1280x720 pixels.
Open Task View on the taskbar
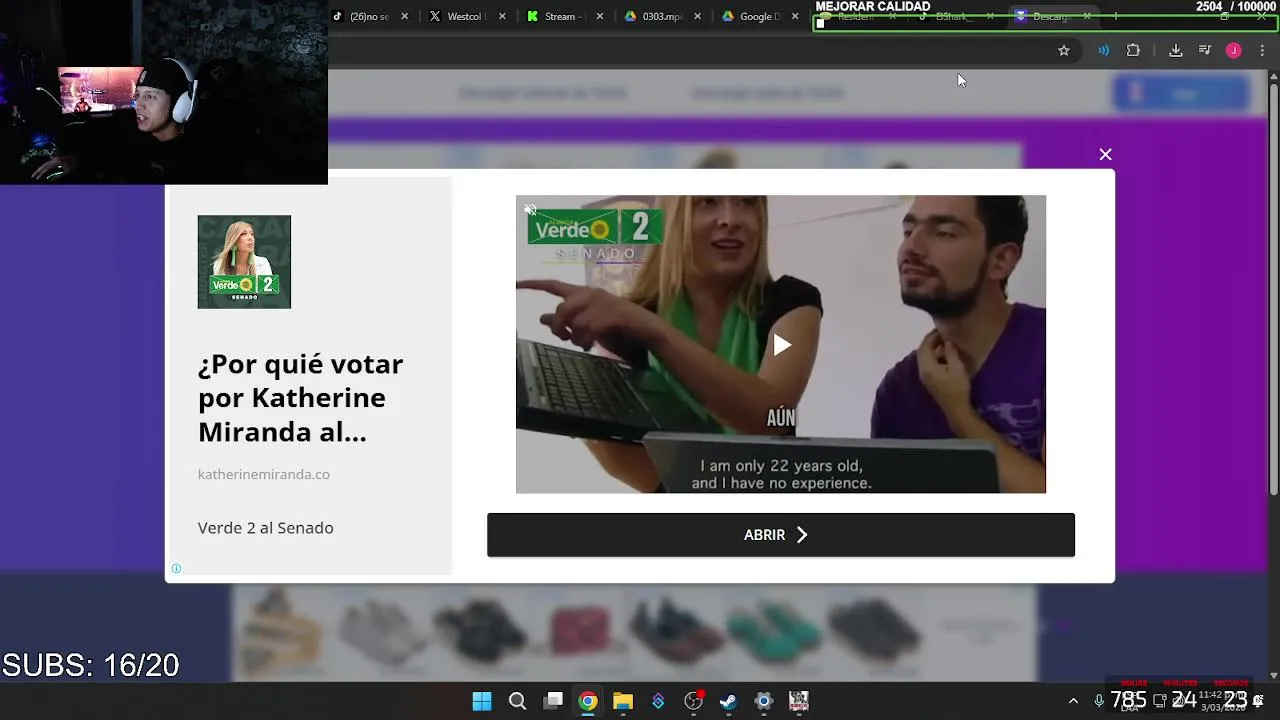[553, 701]
